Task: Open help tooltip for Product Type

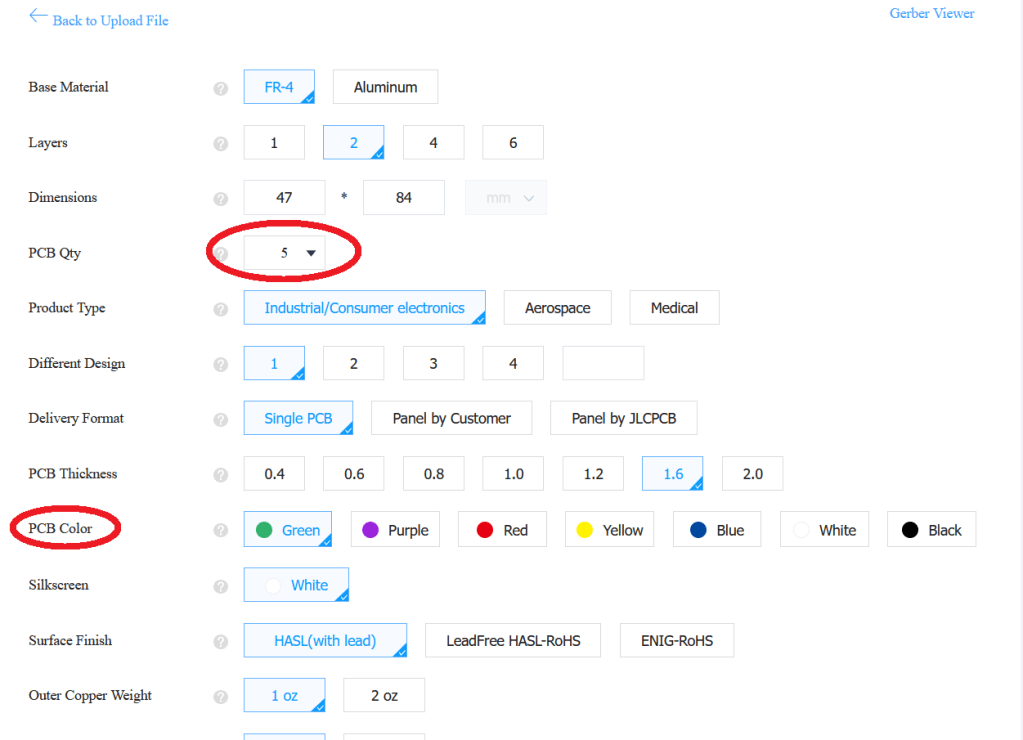Action: point(221,309)
